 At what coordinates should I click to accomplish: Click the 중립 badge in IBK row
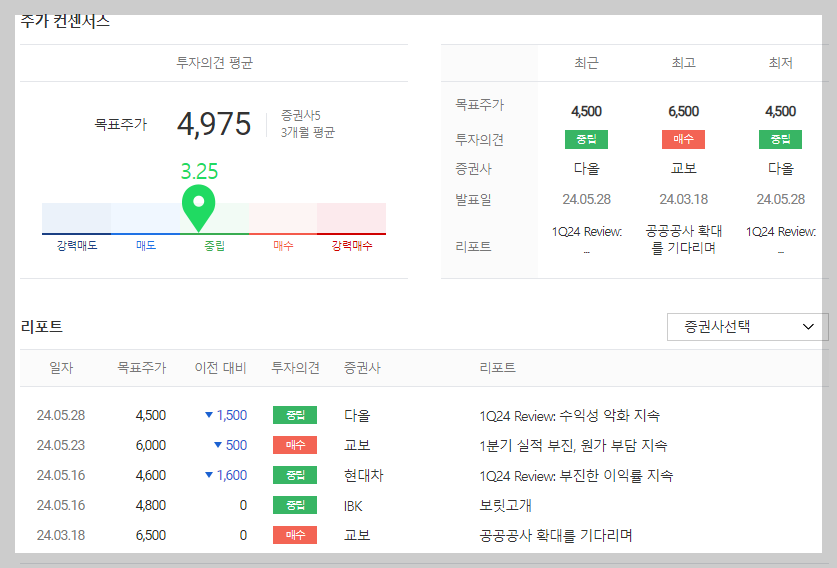(x=295, y=504)
